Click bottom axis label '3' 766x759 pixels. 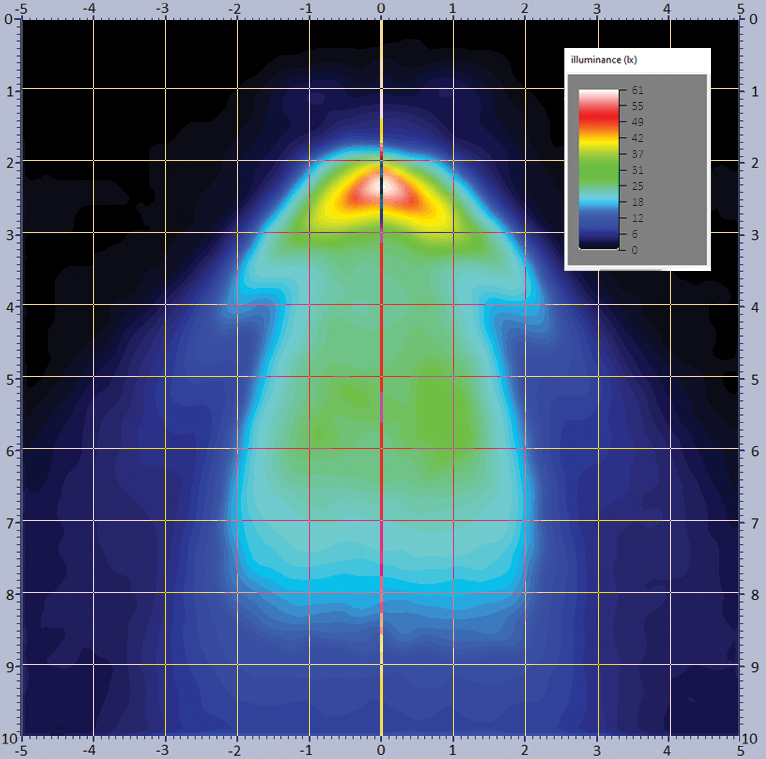click(597, 748)
